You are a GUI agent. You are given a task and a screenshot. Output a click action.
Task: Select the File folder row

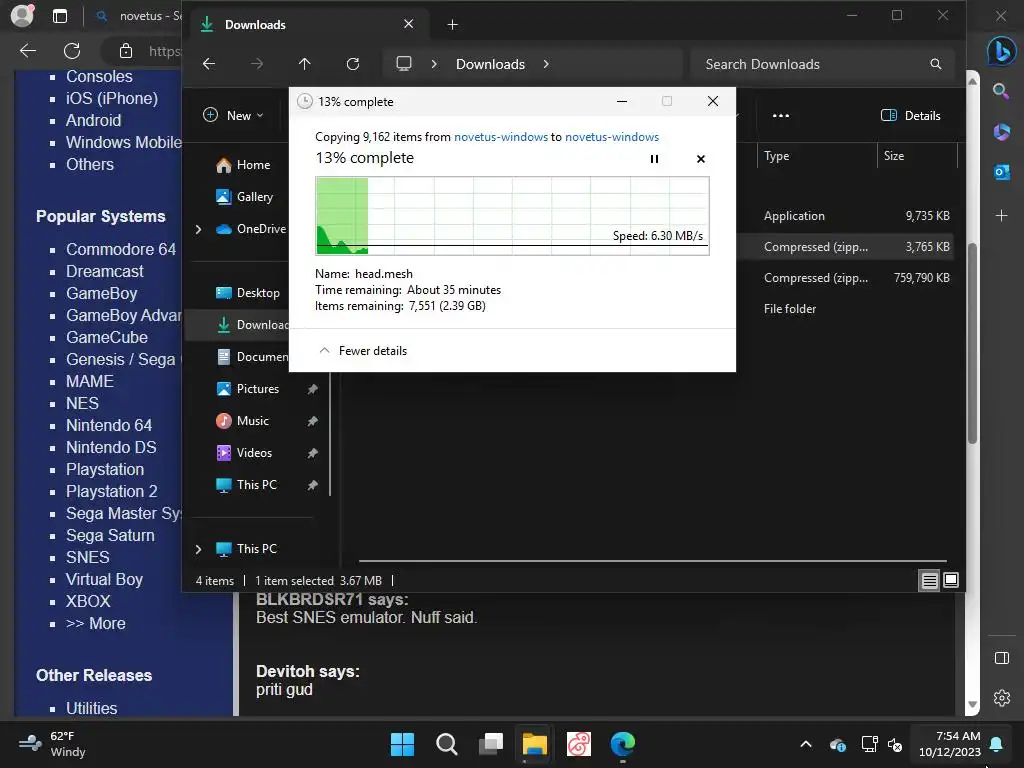click(845, 308)
